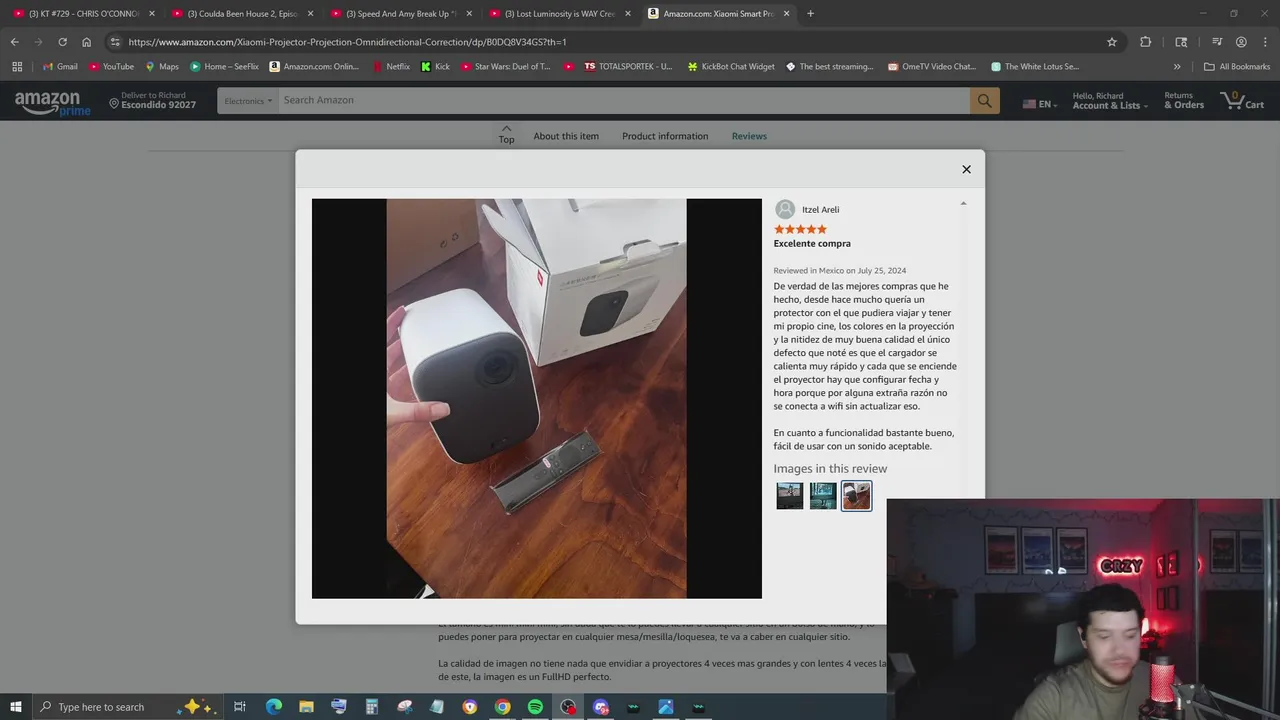This screenshot has height=720, width=1280.
Task: Open the Chrome three-dot menu
Action: [x=1264, y=42]
